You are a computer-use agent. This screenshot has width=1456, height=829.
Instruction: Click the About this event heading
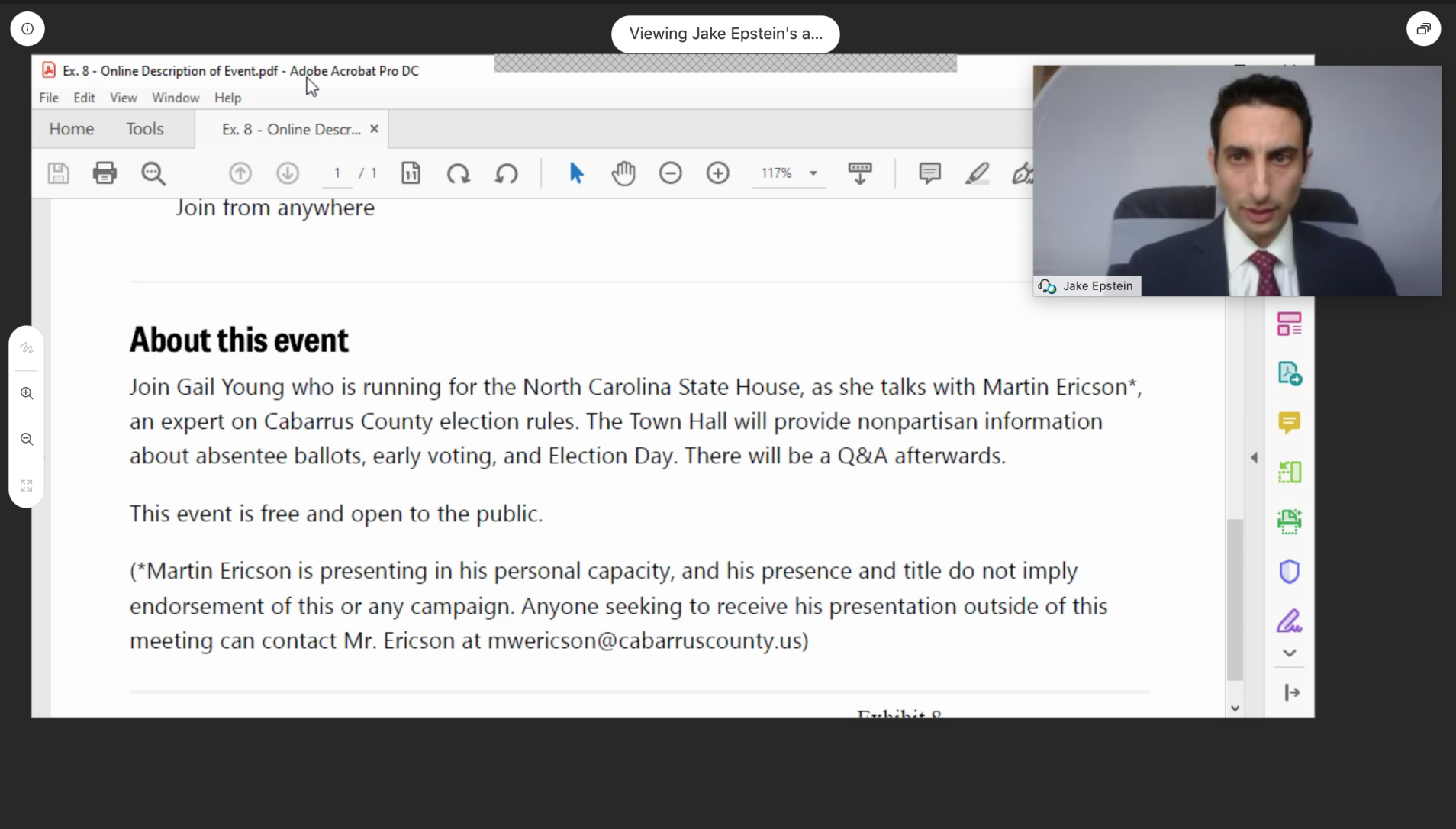(239, 340)
